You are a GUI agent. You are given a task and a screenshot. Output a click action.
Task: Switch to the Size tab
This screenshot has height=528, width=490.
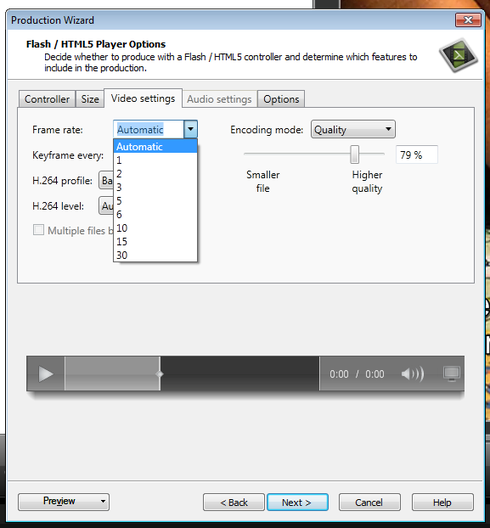pyautogui.click(x=90, y=99)
